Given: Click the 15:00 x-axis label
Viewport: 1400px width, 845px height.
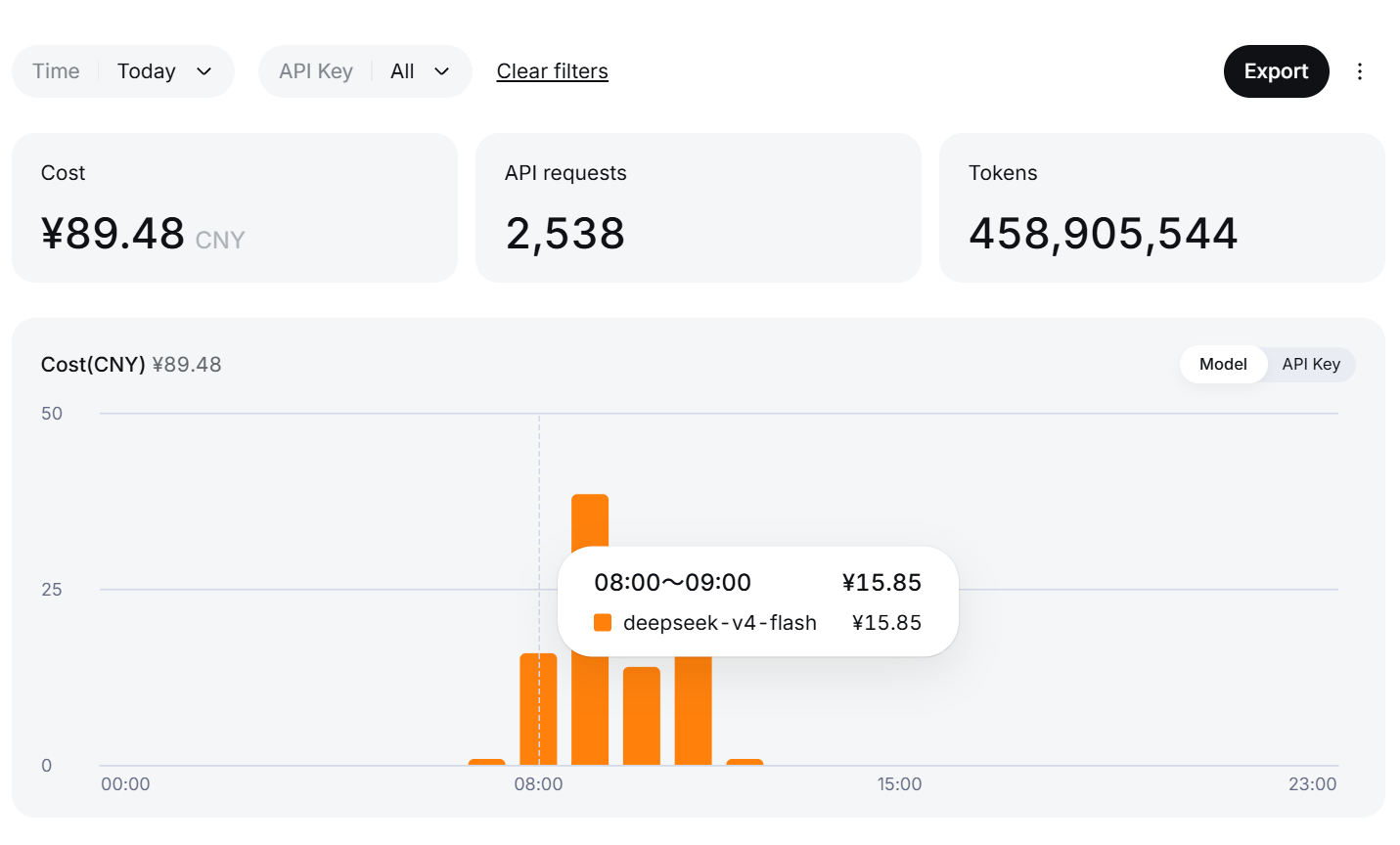Looking at the screenshot, I should tap(899, 784).
